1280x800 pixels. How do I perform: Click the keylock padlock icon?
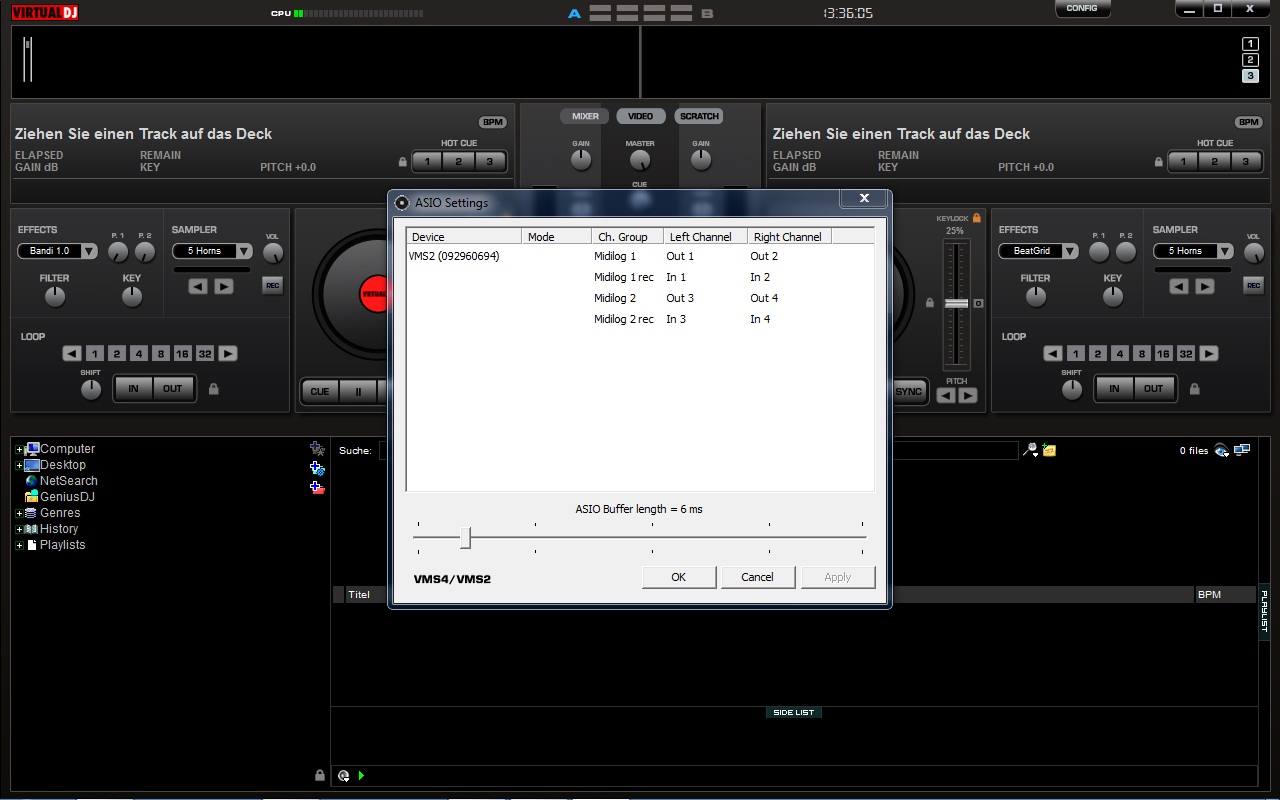[x=976, y=218]
